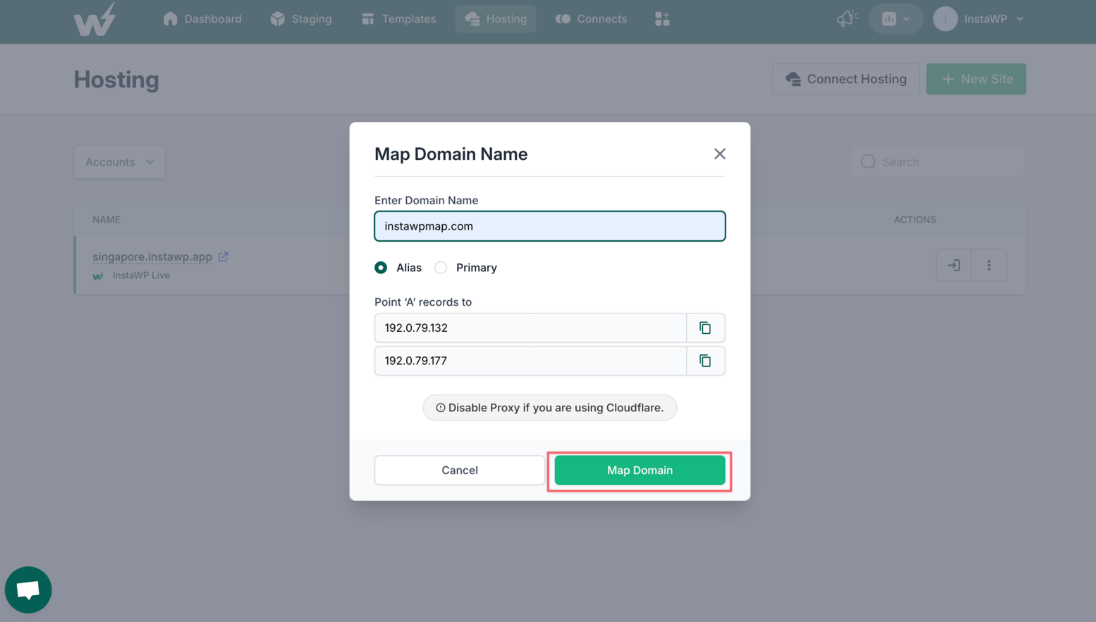Click the apps grid plus icon
Screen dimensions: 1096x622
pyautogui.click(x=662, y=19)
